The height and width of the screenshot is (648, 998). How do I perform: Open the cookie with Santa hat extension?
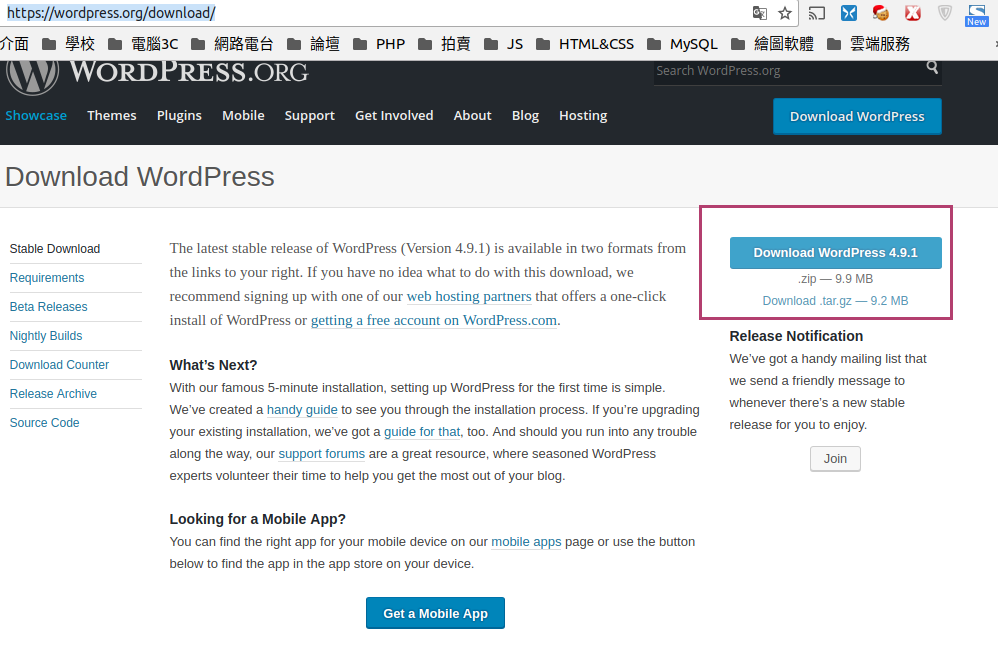coord(881,13)
